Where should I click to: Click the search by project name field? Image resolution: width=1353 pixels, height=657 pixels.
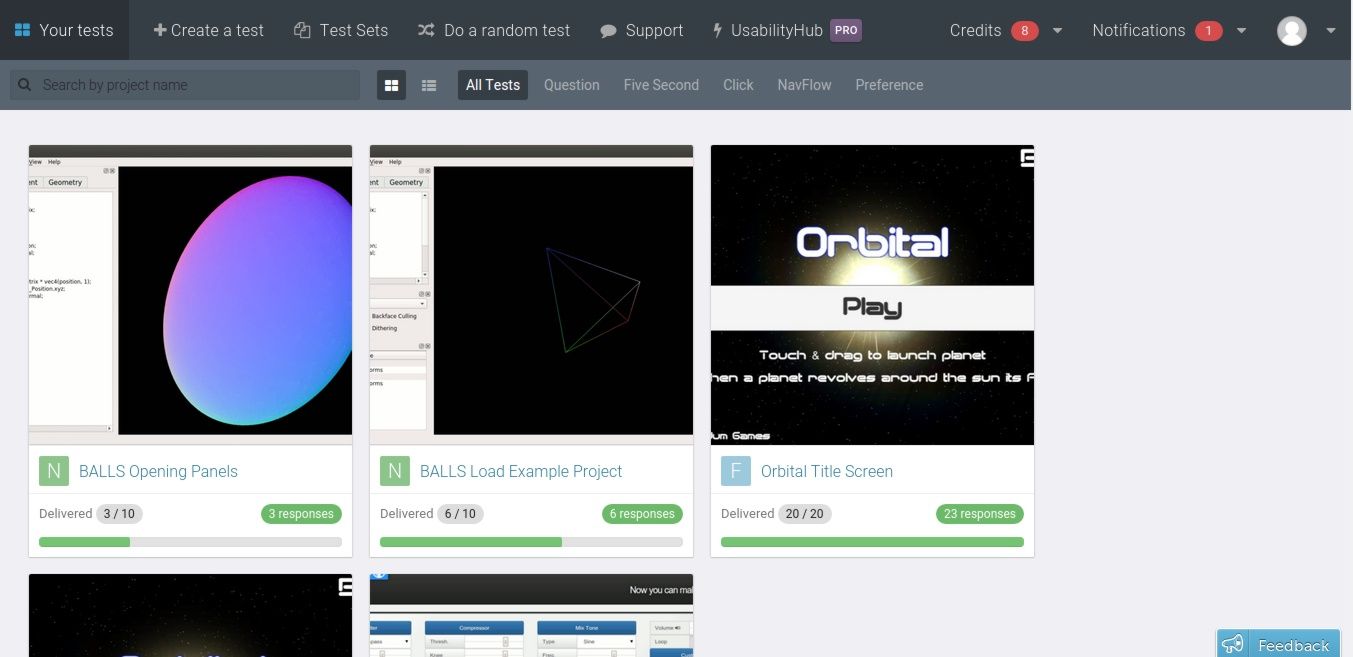point(185,84)
